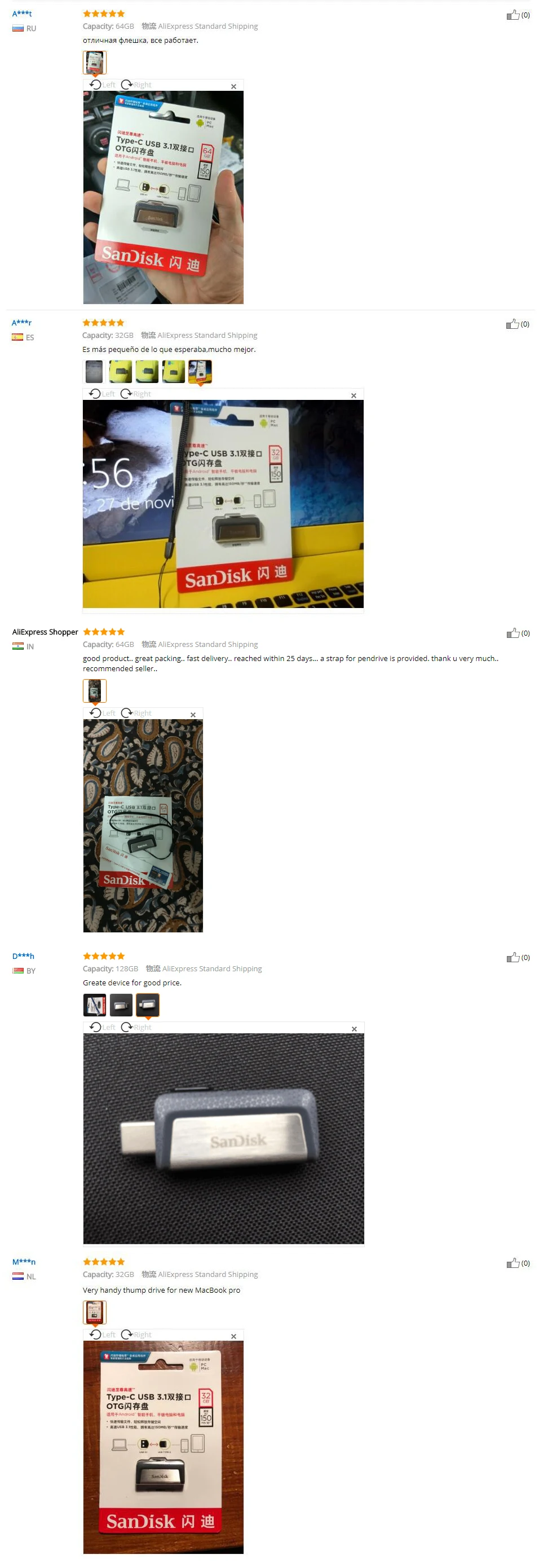Open the first thumbnail in D***h's review
Viewport: 548px width, 1568px height.
coord(94,1005)
